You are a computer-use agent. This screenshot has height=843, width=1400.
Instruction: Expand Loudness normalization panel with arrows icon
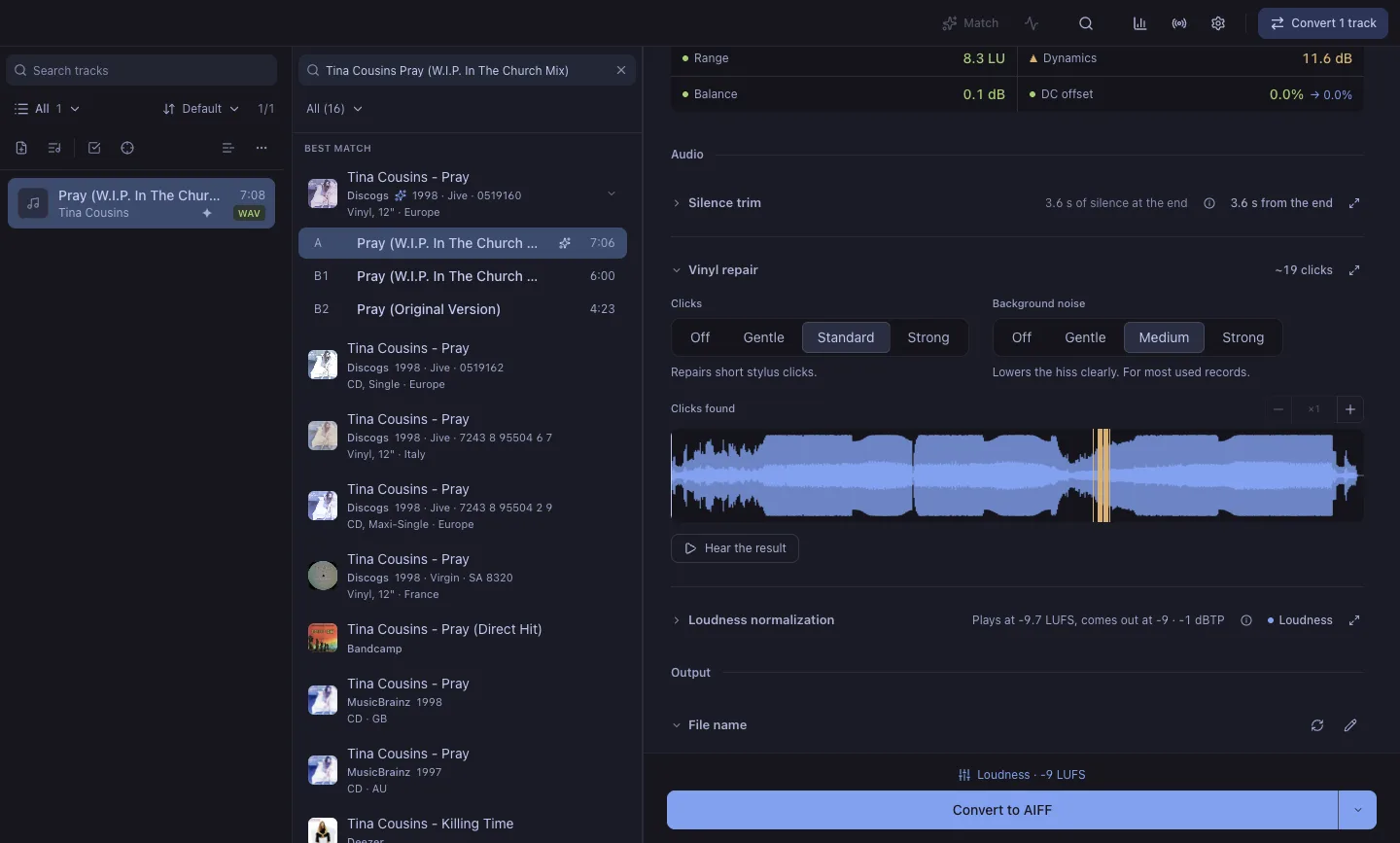[x=1354, y=620]
